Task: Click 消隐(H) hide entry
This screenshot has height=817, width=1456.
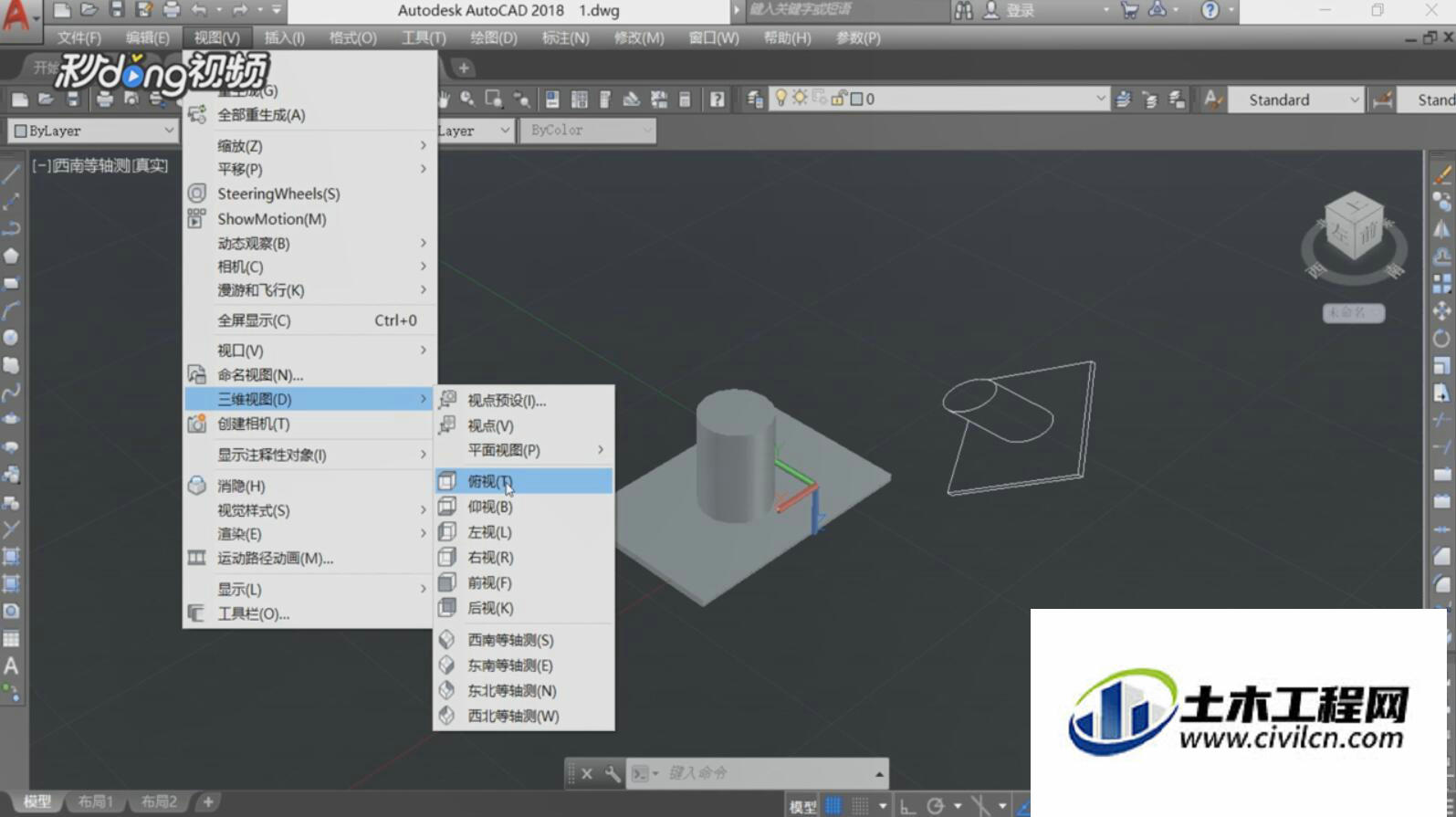Action: click(x=309, y=486)
